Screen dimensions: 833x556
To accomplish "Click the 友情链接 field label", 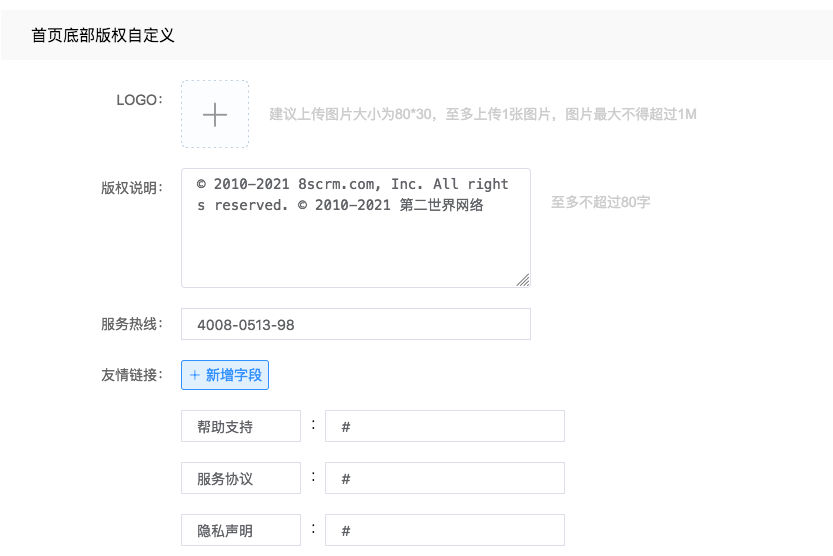I will coord(132,375).
